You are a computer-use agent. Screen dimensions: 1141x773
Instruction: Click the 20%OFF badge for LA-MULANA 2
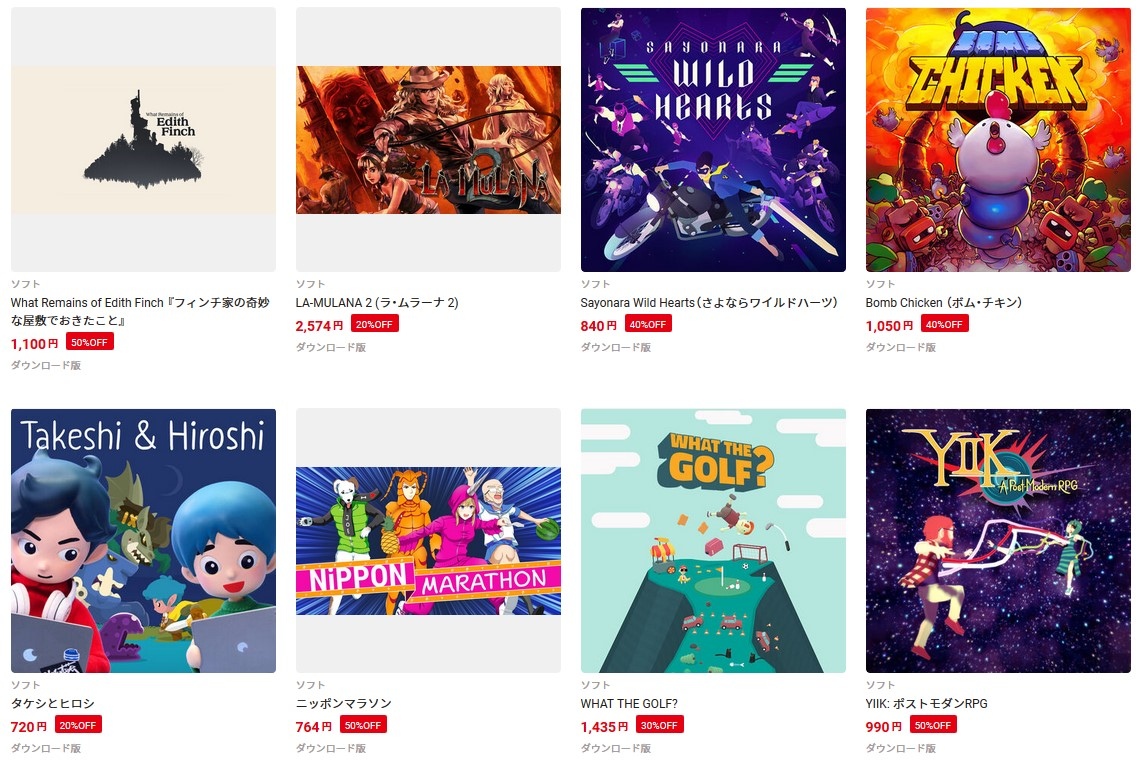point(375,324)
